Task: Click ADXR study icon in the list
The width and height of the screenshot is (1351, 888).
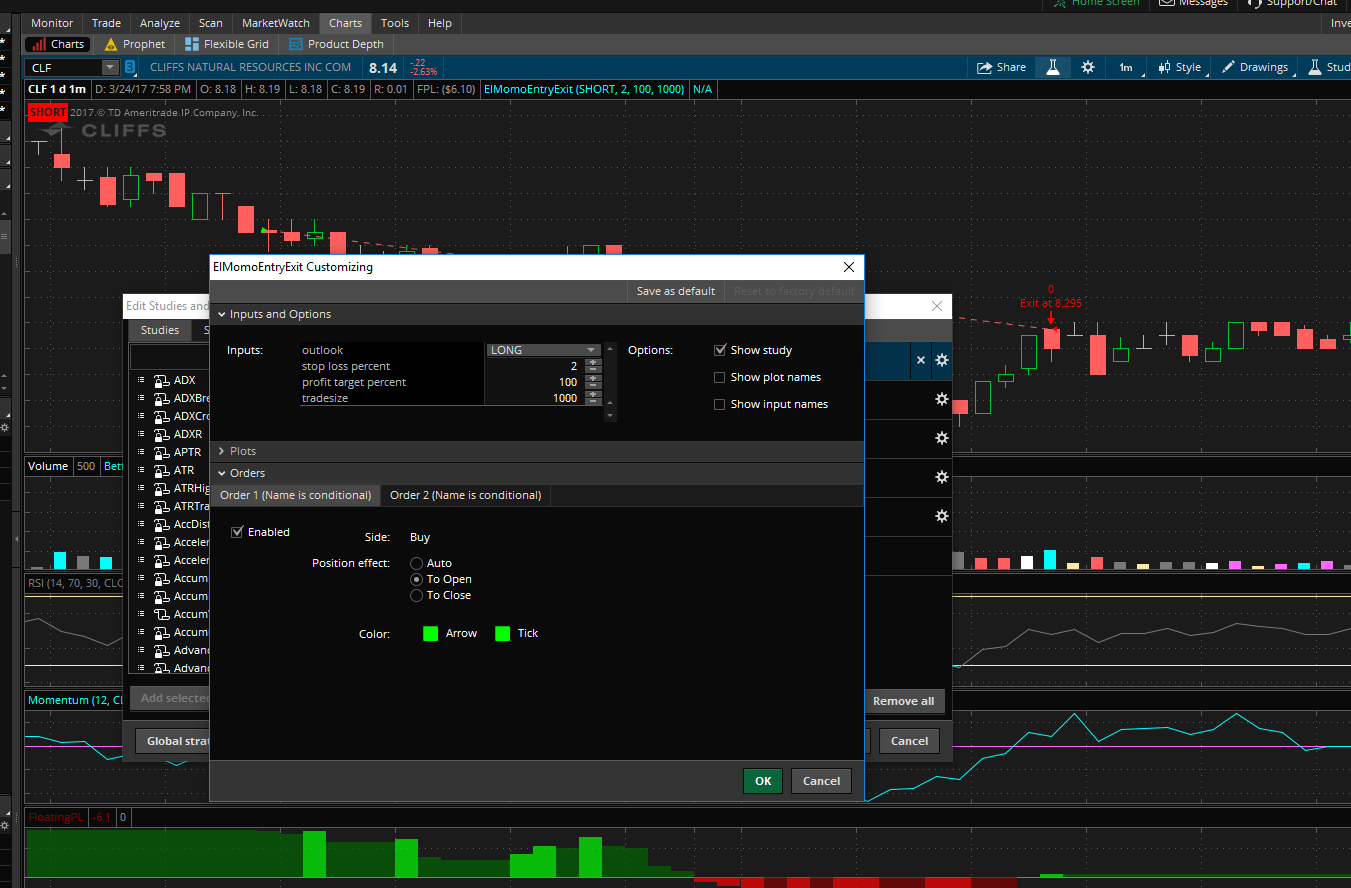Action: tap(161, 434)
